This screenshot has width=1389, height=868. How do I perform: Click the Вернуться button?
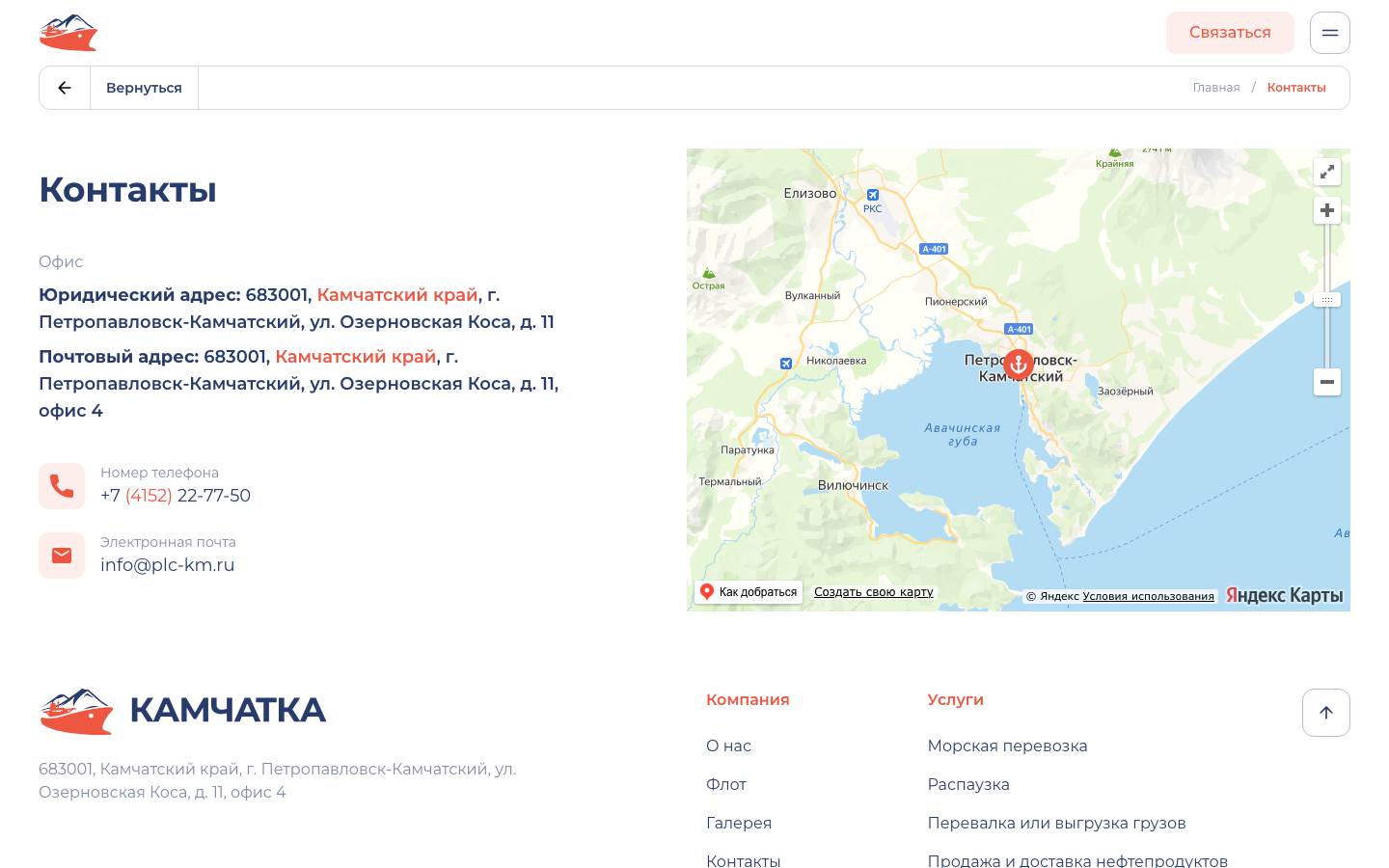[144, 88]
